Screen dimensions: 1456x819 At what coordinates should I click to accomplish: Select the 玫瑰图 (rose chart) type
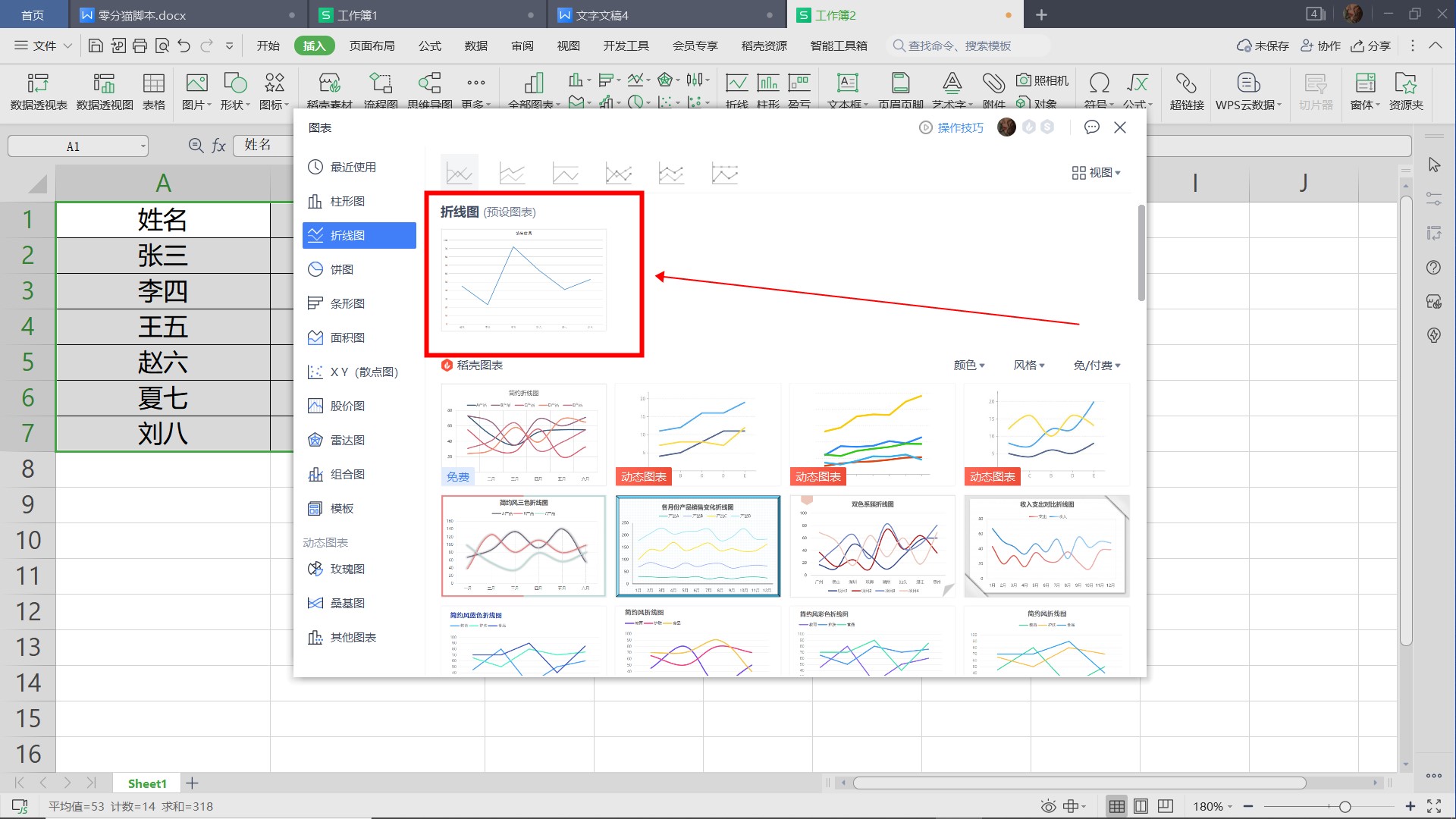[348, 568]
